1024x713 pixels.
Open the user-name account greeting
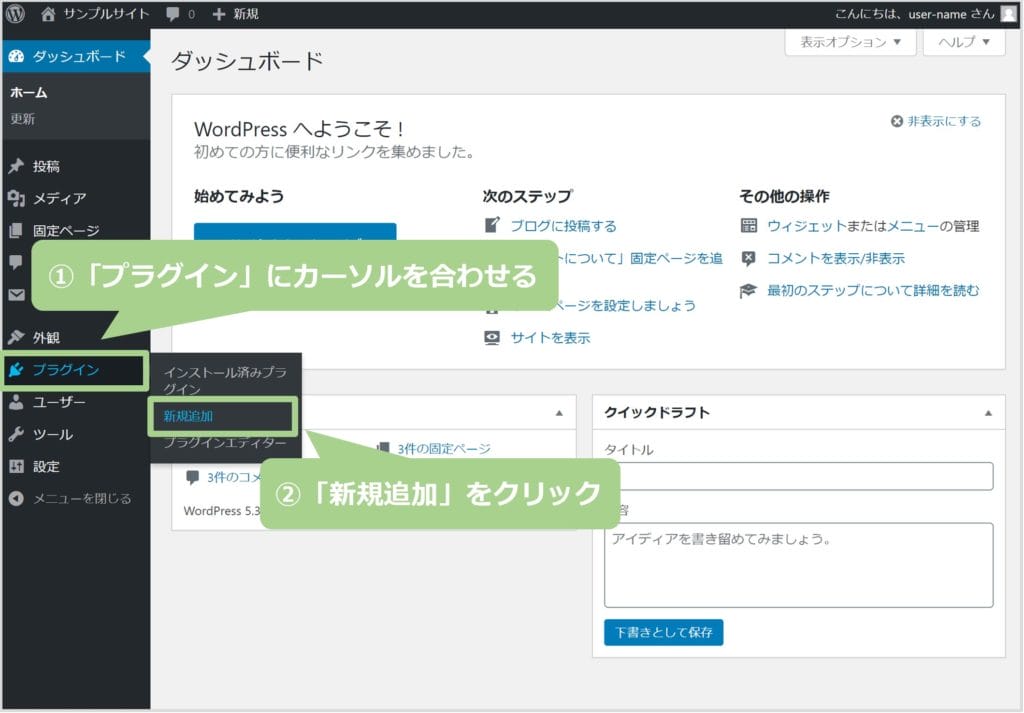pyautogui.click(x=914, y=14)
